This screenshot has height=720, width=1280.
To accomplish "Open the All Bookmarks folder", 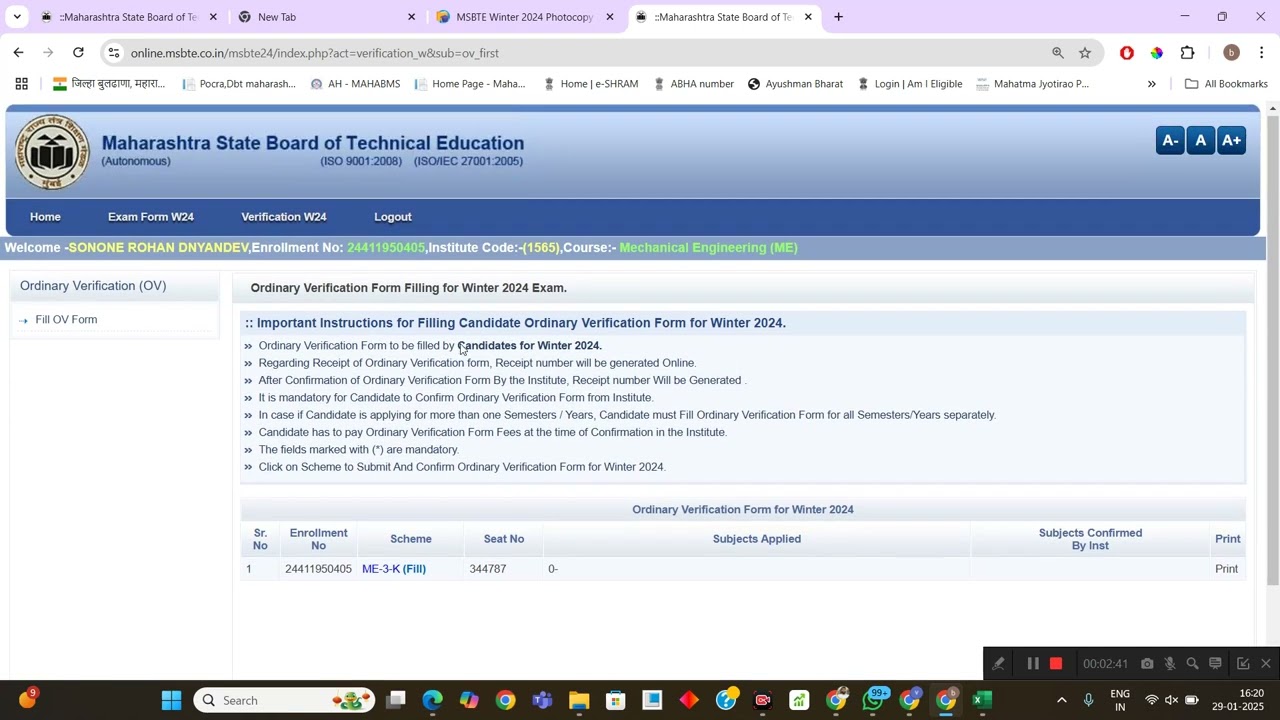I will 1226,84.
